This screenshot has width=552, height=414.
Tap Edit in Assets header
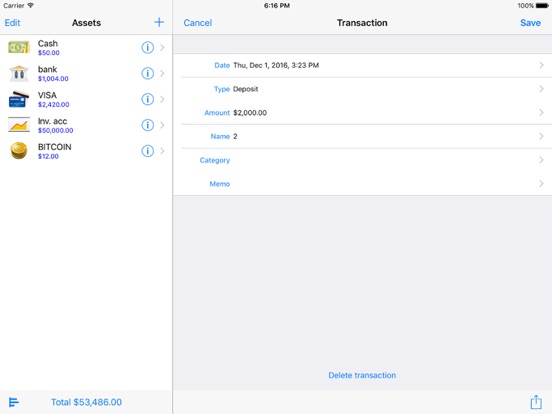tap(12, 23)
